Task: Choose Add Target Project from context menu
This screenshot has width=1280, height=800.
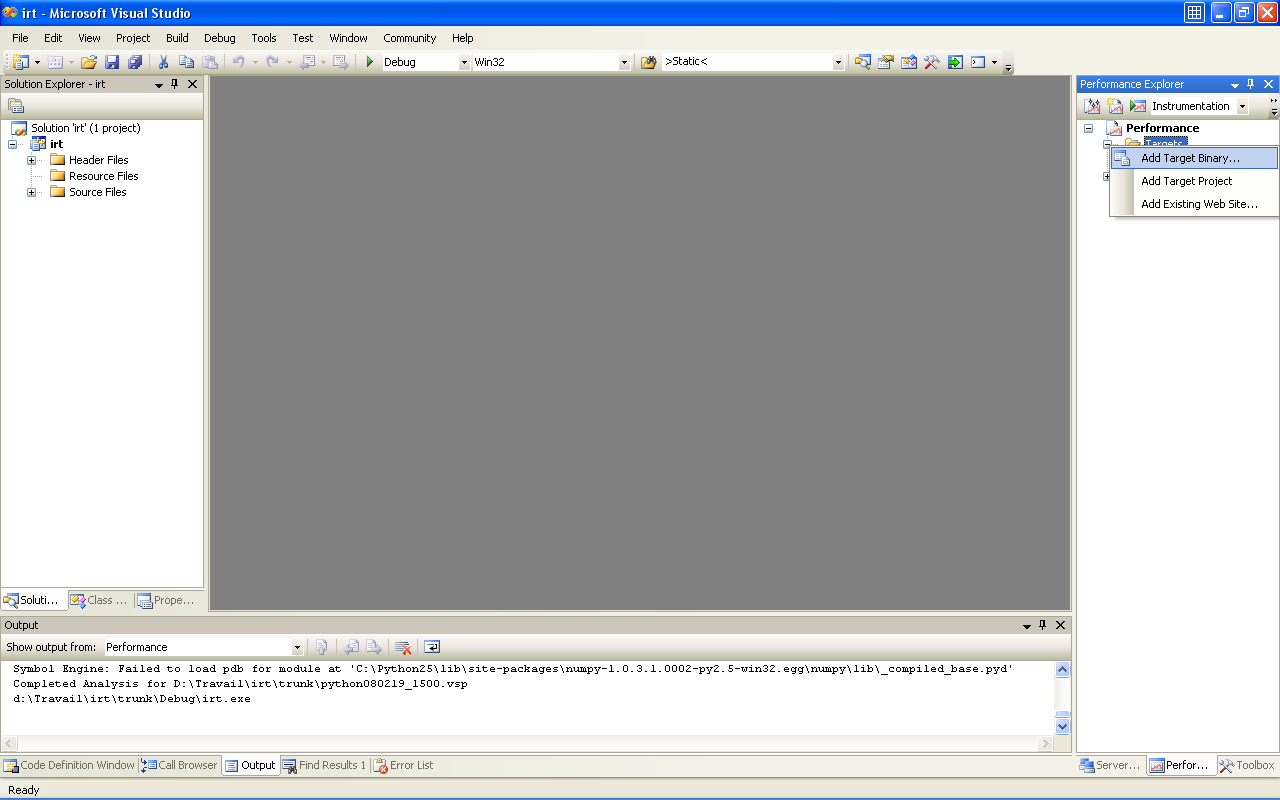Action: coord(1186,181)
